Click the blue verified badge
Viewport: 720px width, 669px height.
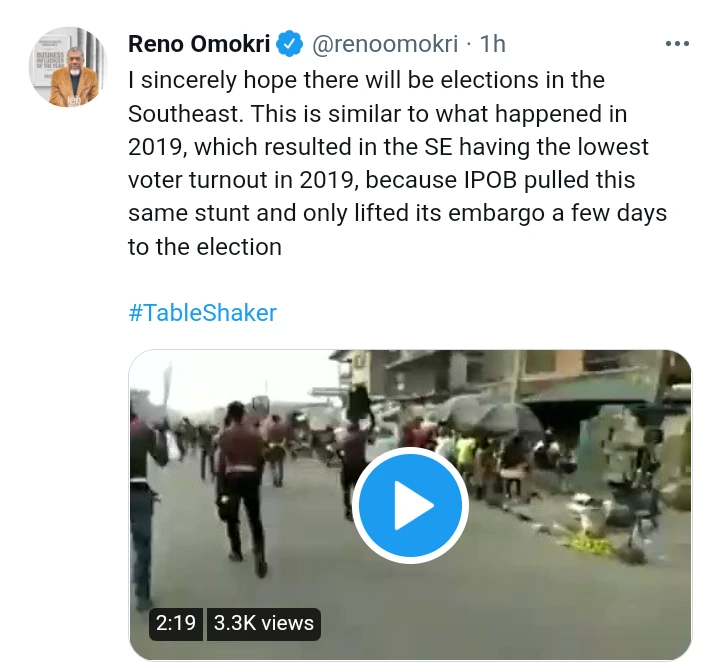(290, 44)
